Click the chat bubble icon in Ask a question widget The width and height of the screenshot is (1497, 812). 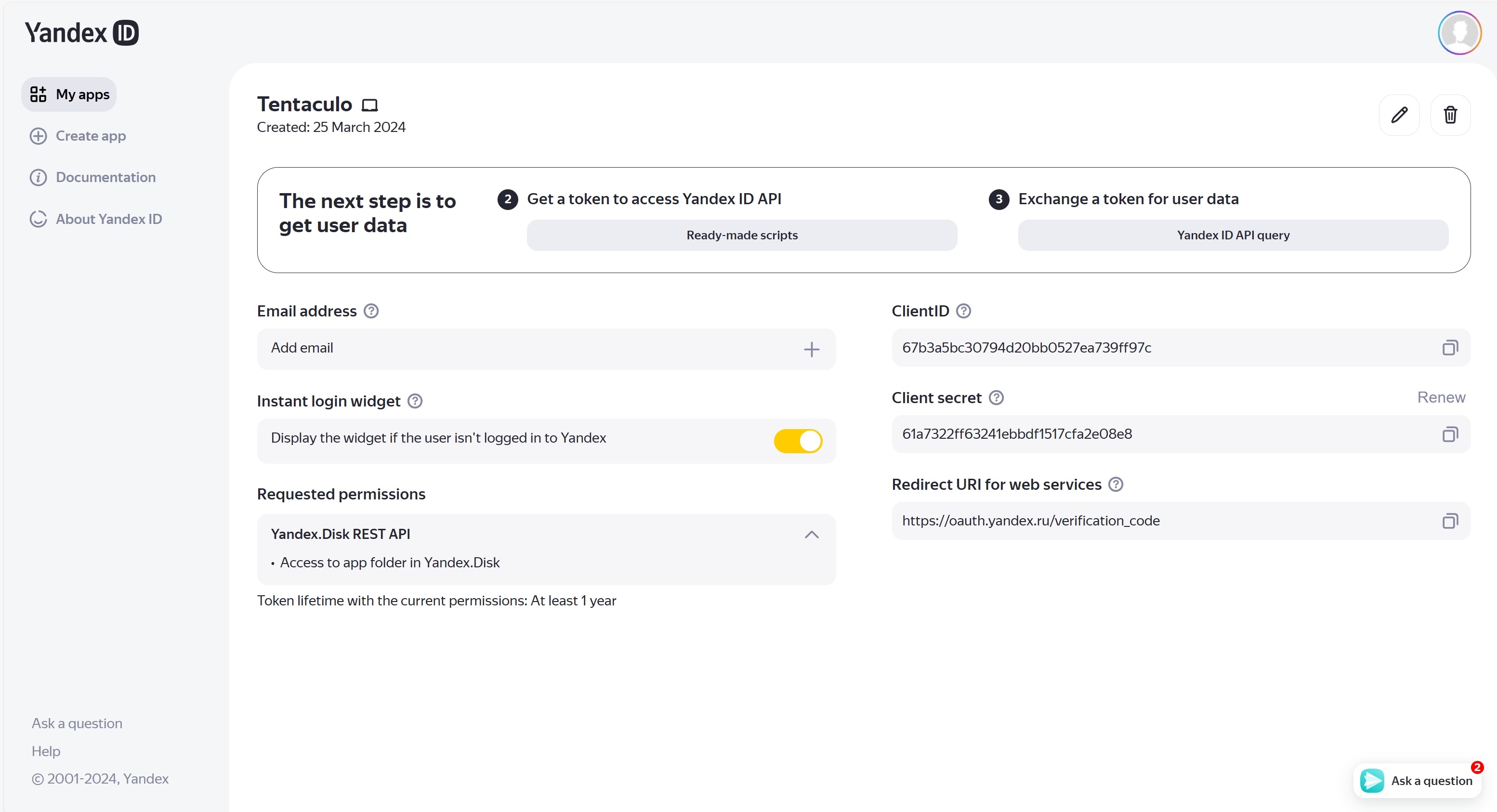point(1373,781)
